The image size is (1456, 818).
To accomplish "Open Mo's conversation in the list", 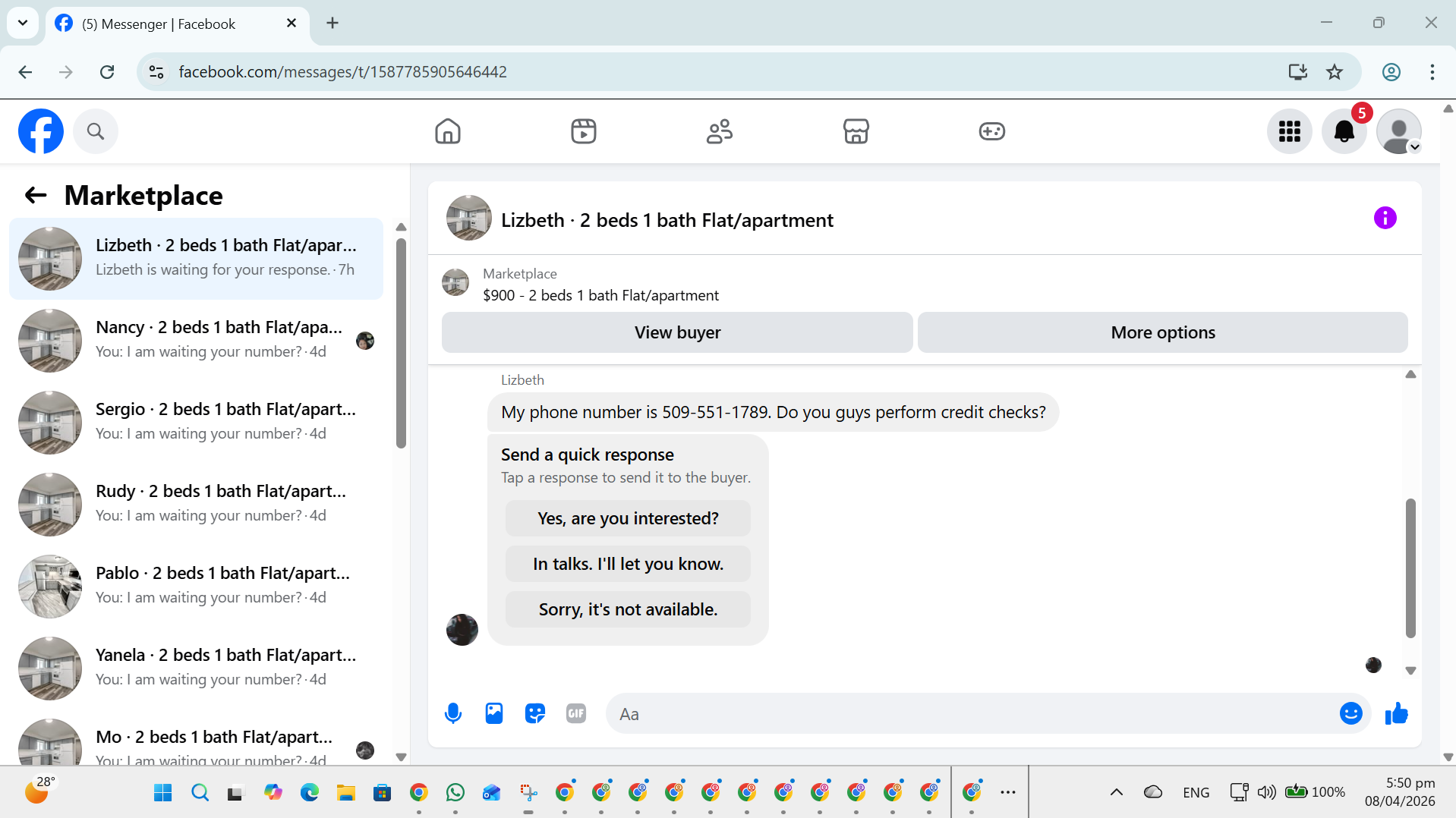I will click(196, 739).
